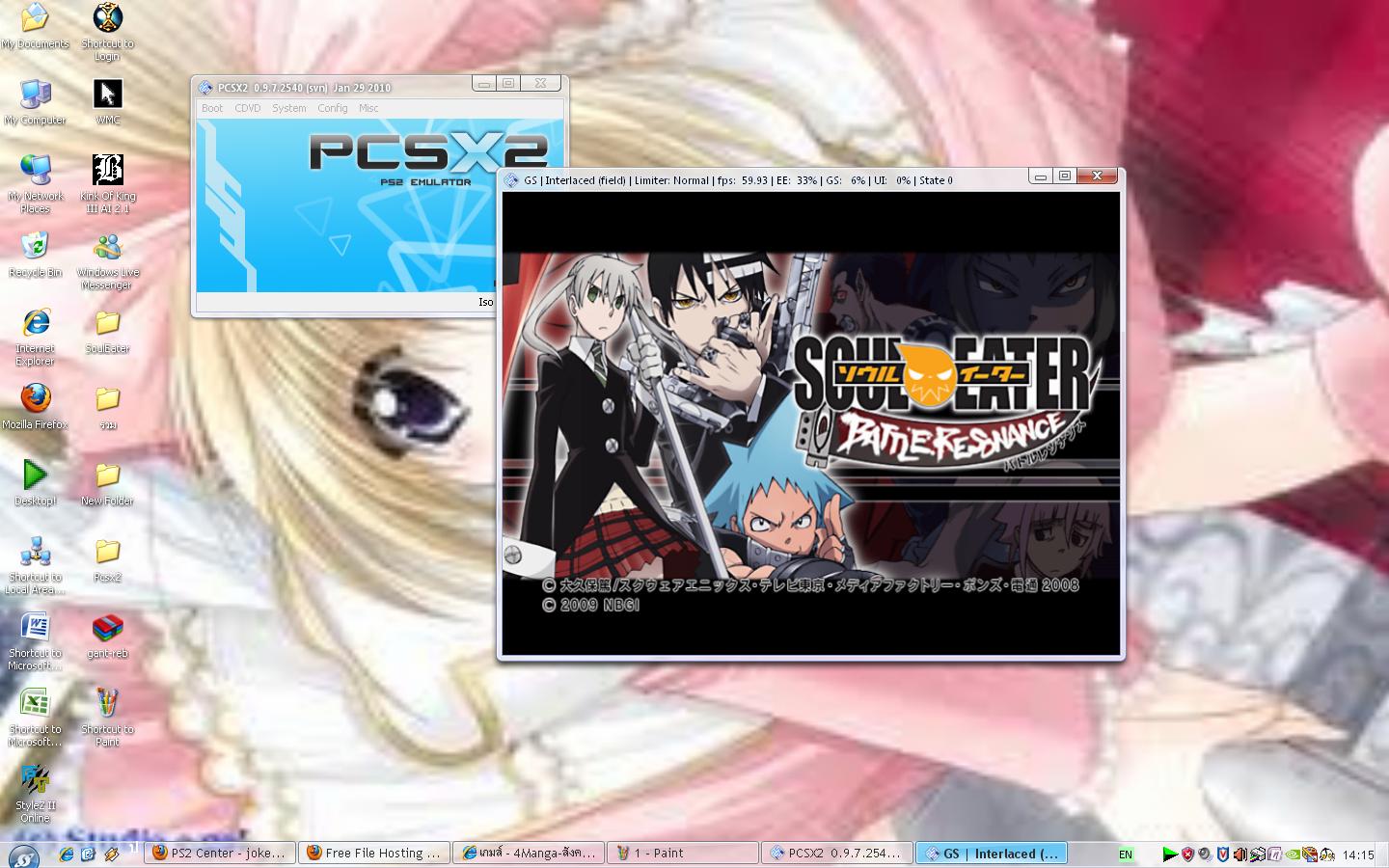The image size is (1389, 868).
Task: Select the Shortcut to Local Area icon
Action: tap(35, 565)
